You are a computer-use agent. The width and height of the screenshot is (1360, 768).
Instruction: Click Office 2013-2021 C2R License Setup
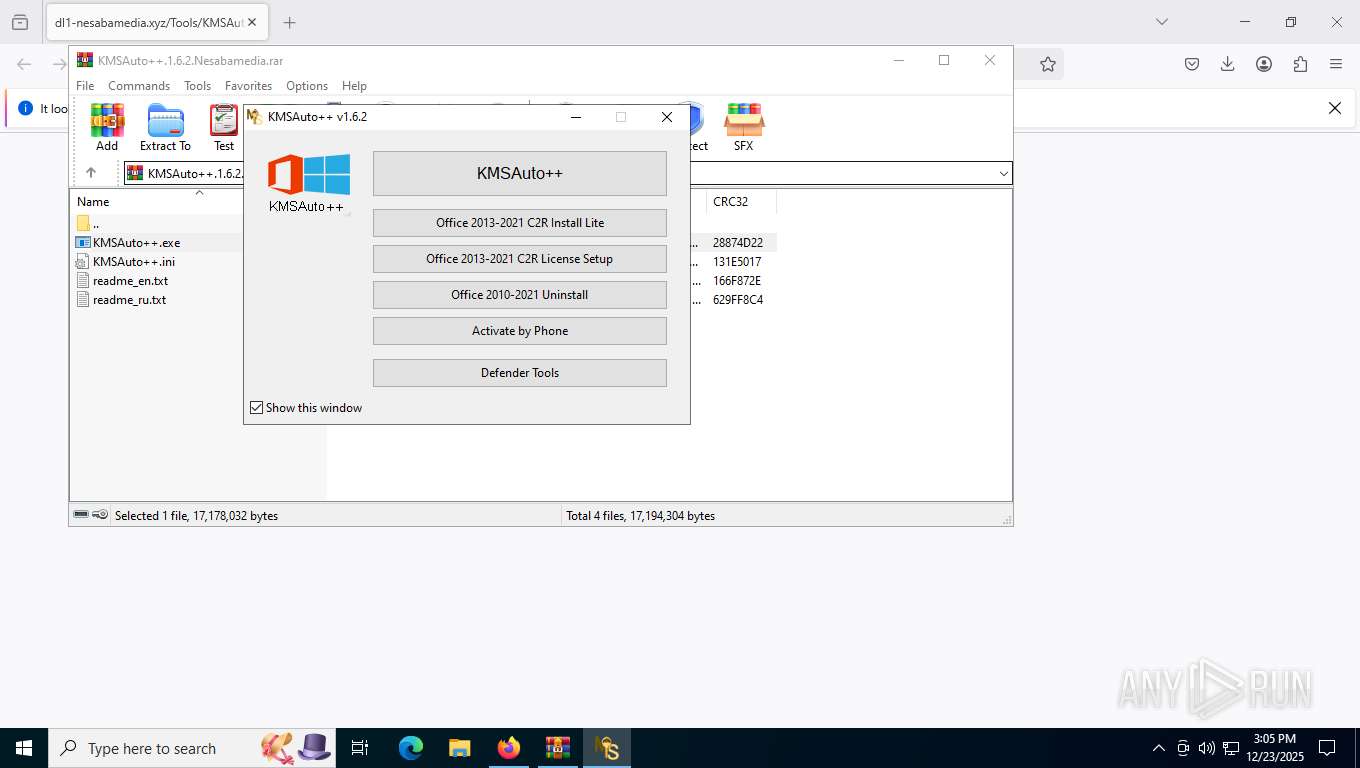pyautogui.click(x=520, y=258)
